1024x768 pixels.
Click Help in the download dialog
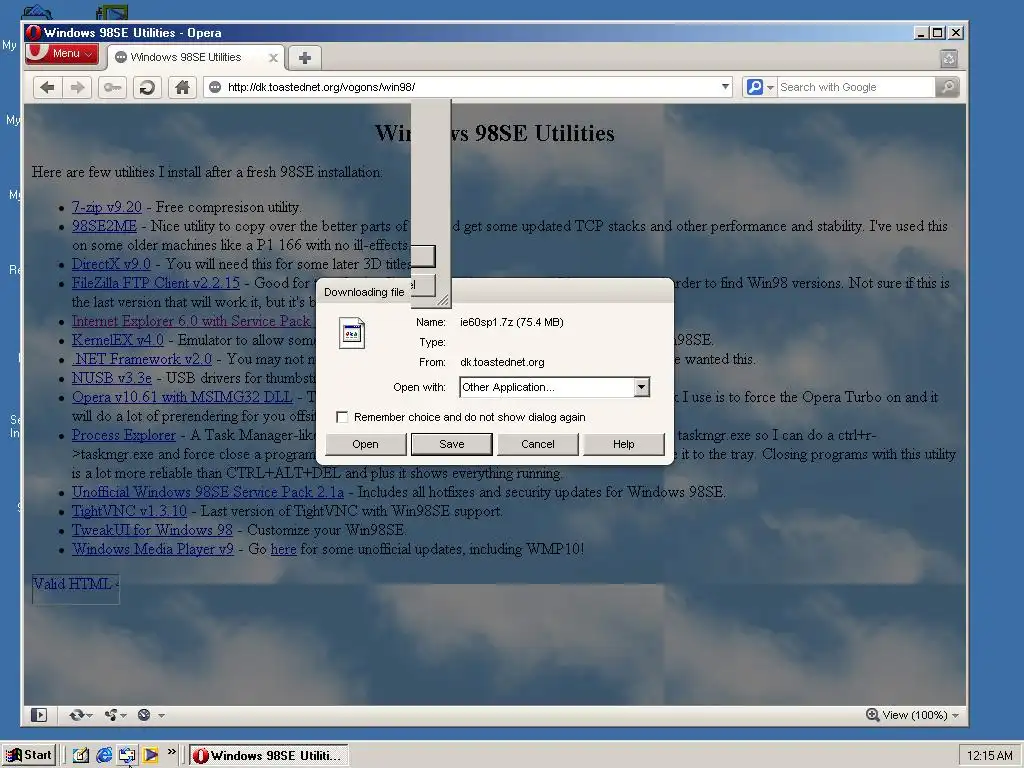pyautogui.click(x=624, y=444)
